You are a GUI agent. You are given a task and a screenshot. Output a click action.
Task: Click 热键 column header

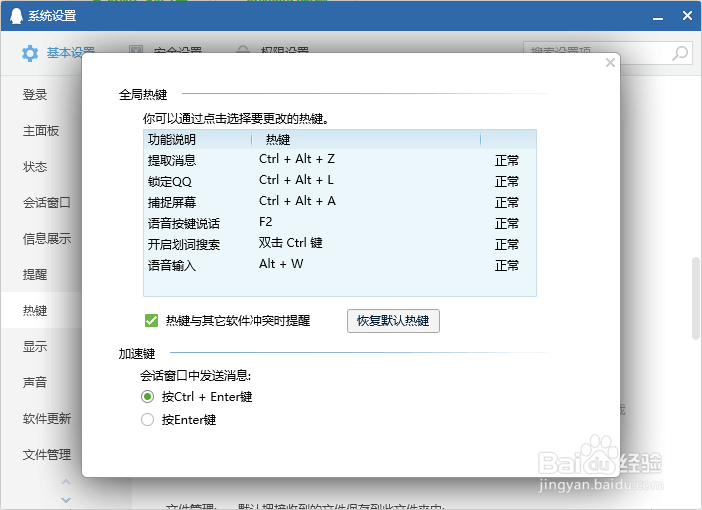coord(366,139)
